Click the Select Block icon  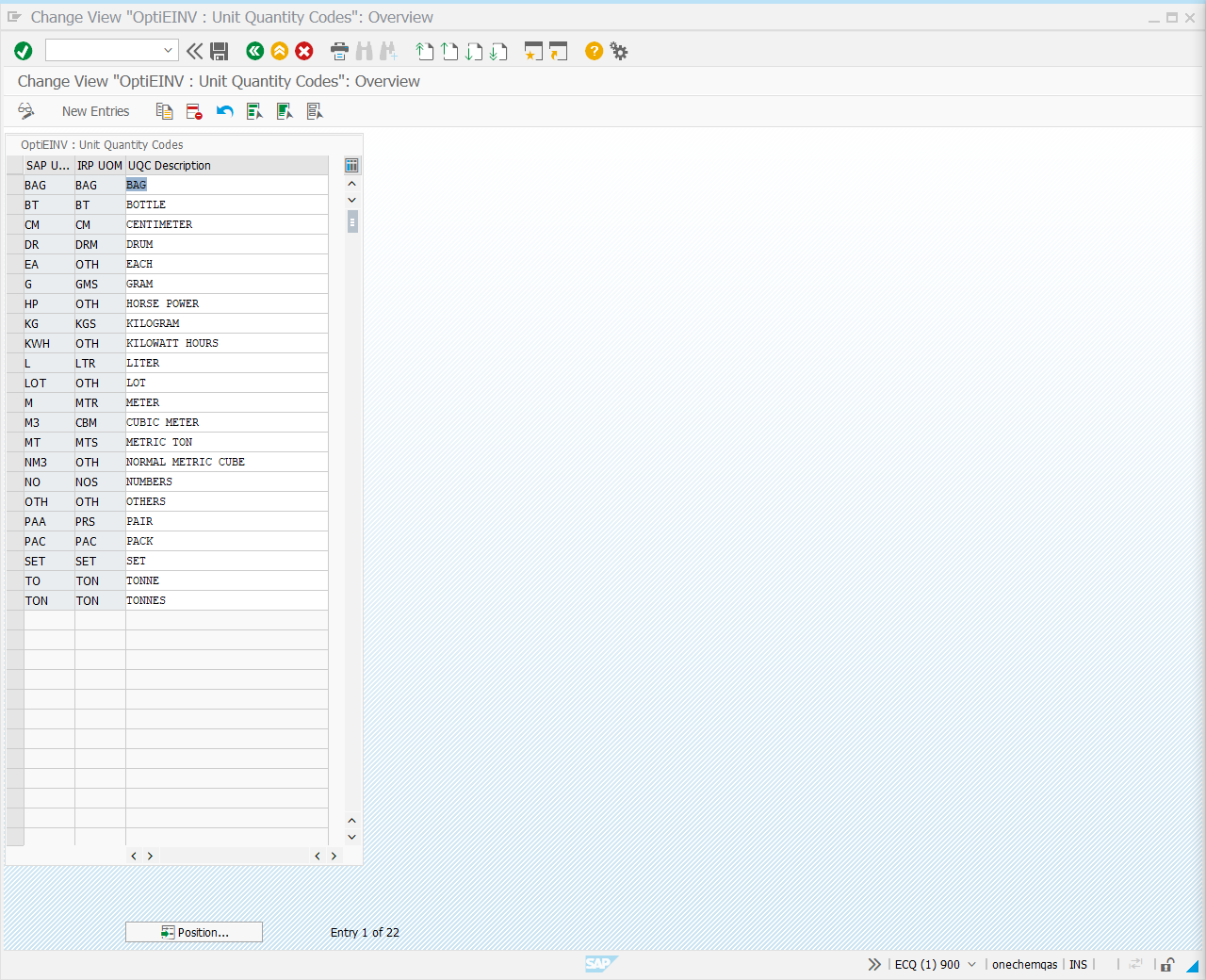click(x=285, y=111)
